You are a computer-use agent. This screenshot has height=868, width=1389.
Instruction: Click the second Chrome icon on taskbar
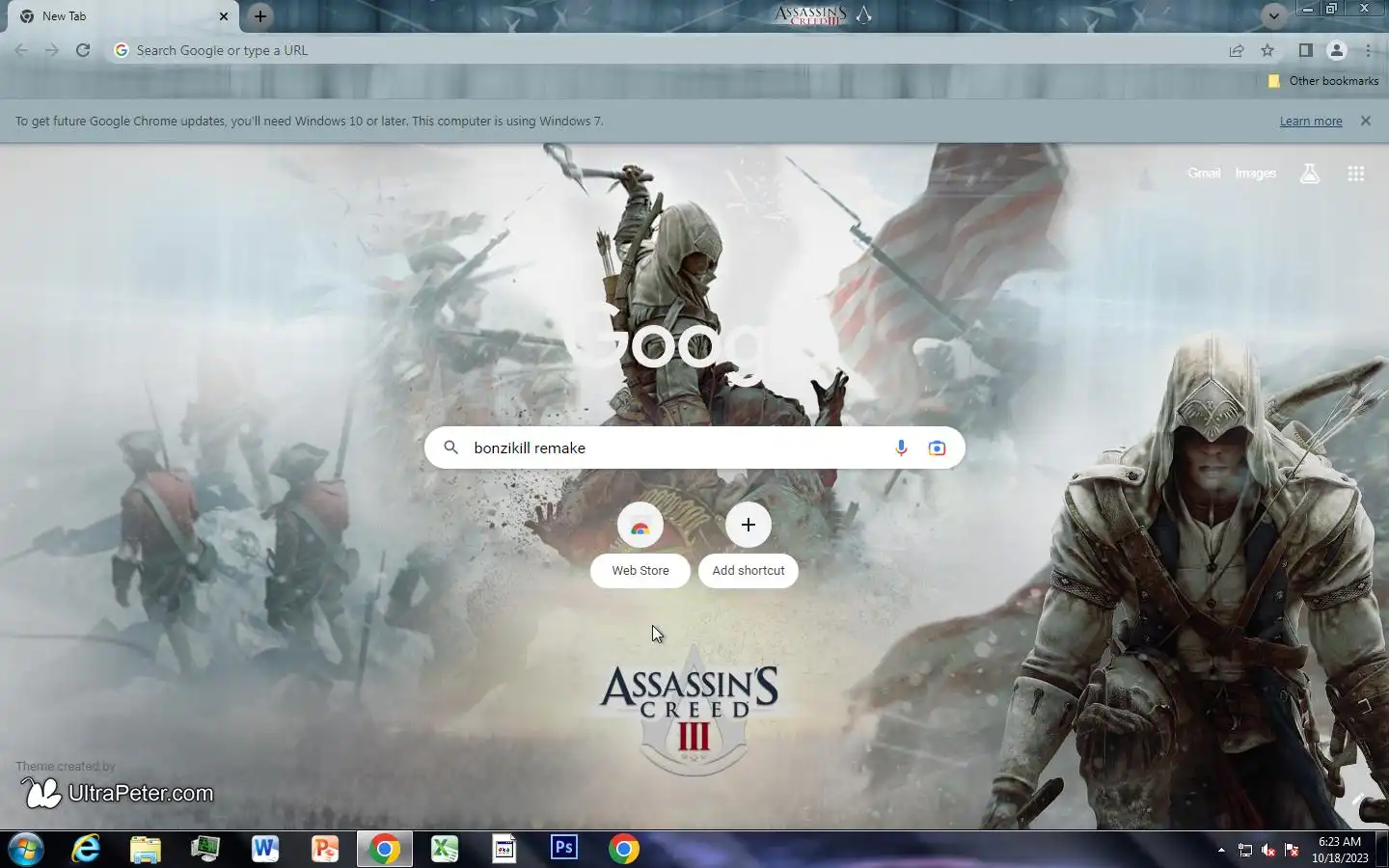click(624, 849)
